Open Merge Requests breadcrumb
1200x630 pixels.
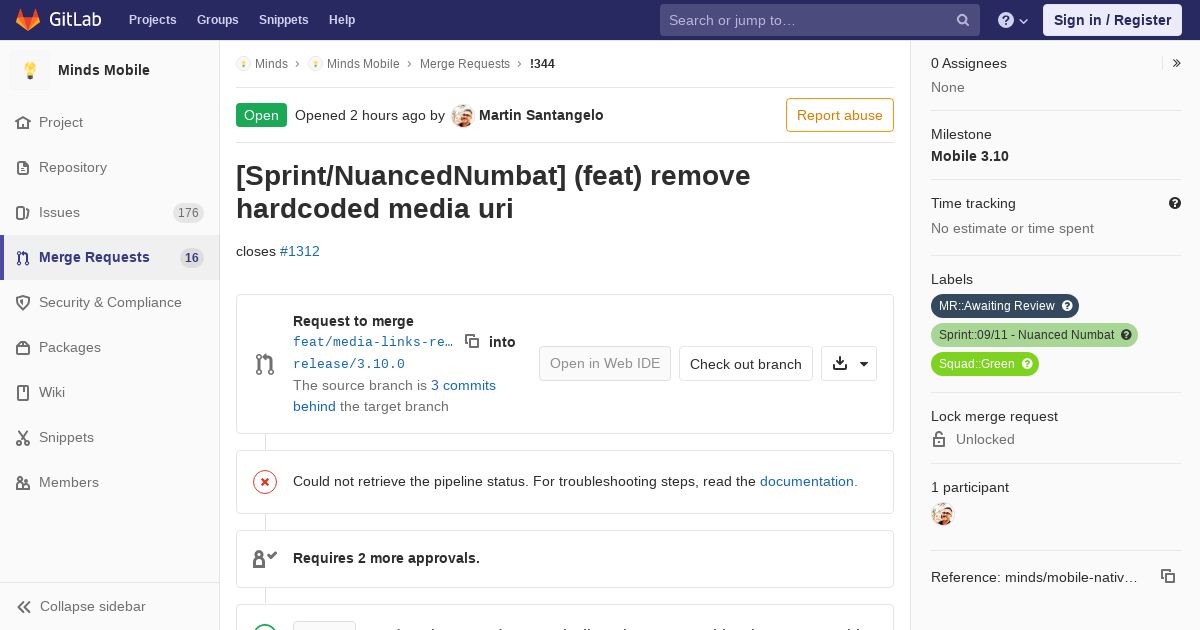[465, 64]
